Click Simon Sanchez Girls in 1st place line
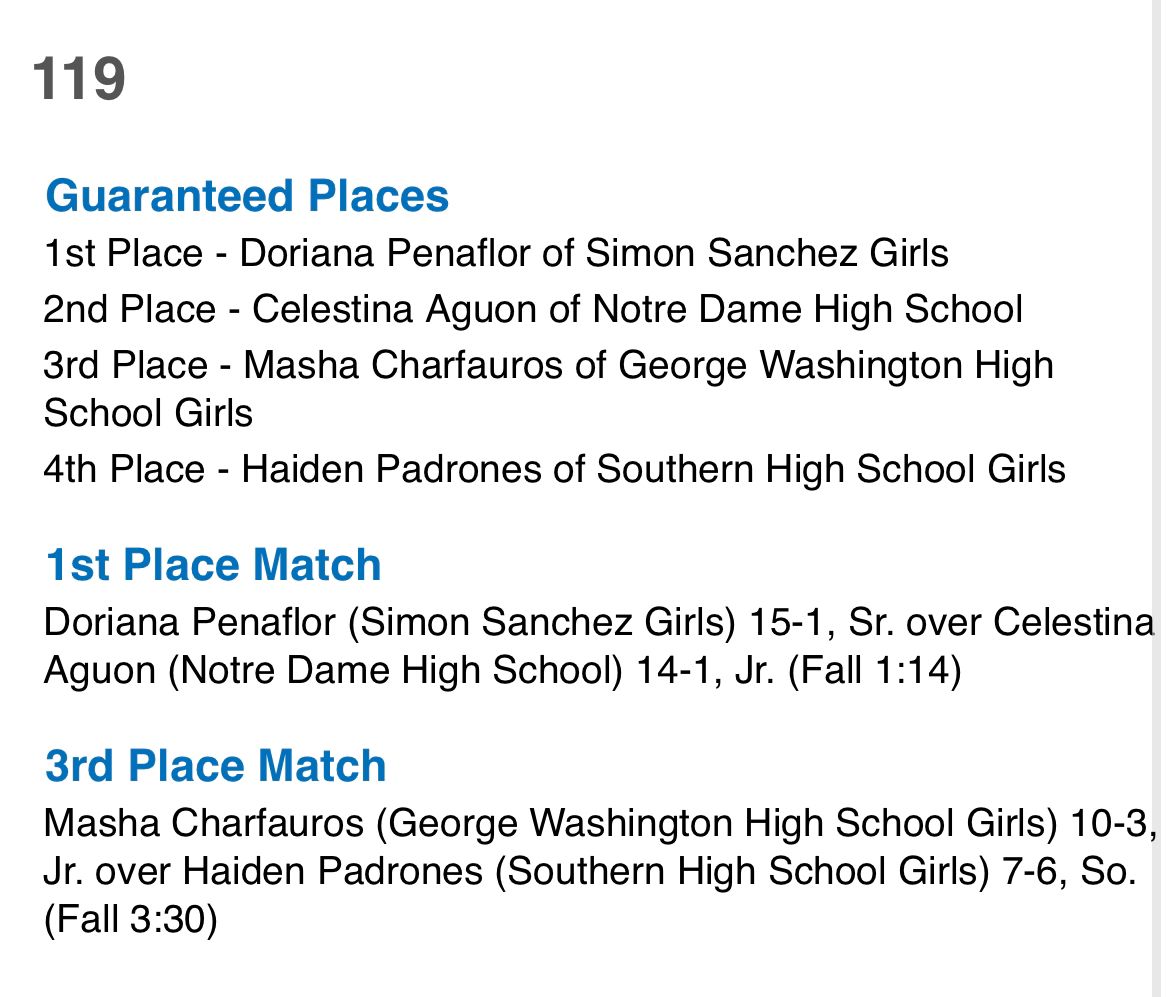The image size is (1170, 997). pyautogui.click(x=767, y=253)
